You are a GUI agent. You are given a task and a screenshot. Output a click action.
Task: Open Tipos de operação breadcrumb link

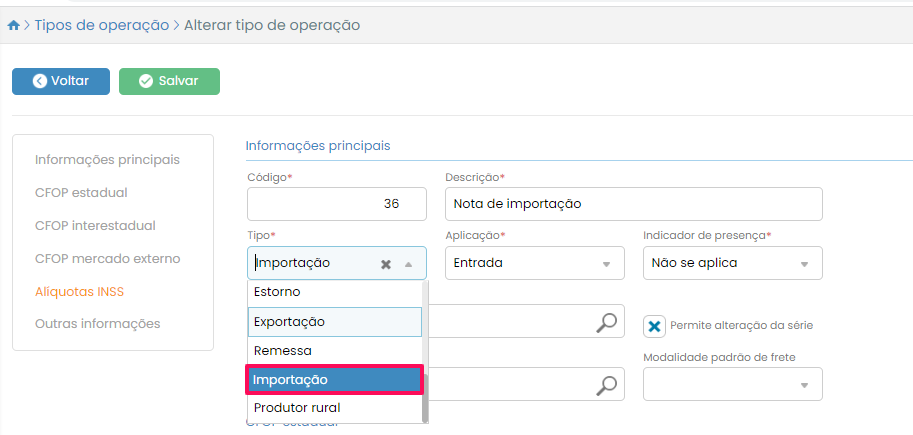pos(101,25)
